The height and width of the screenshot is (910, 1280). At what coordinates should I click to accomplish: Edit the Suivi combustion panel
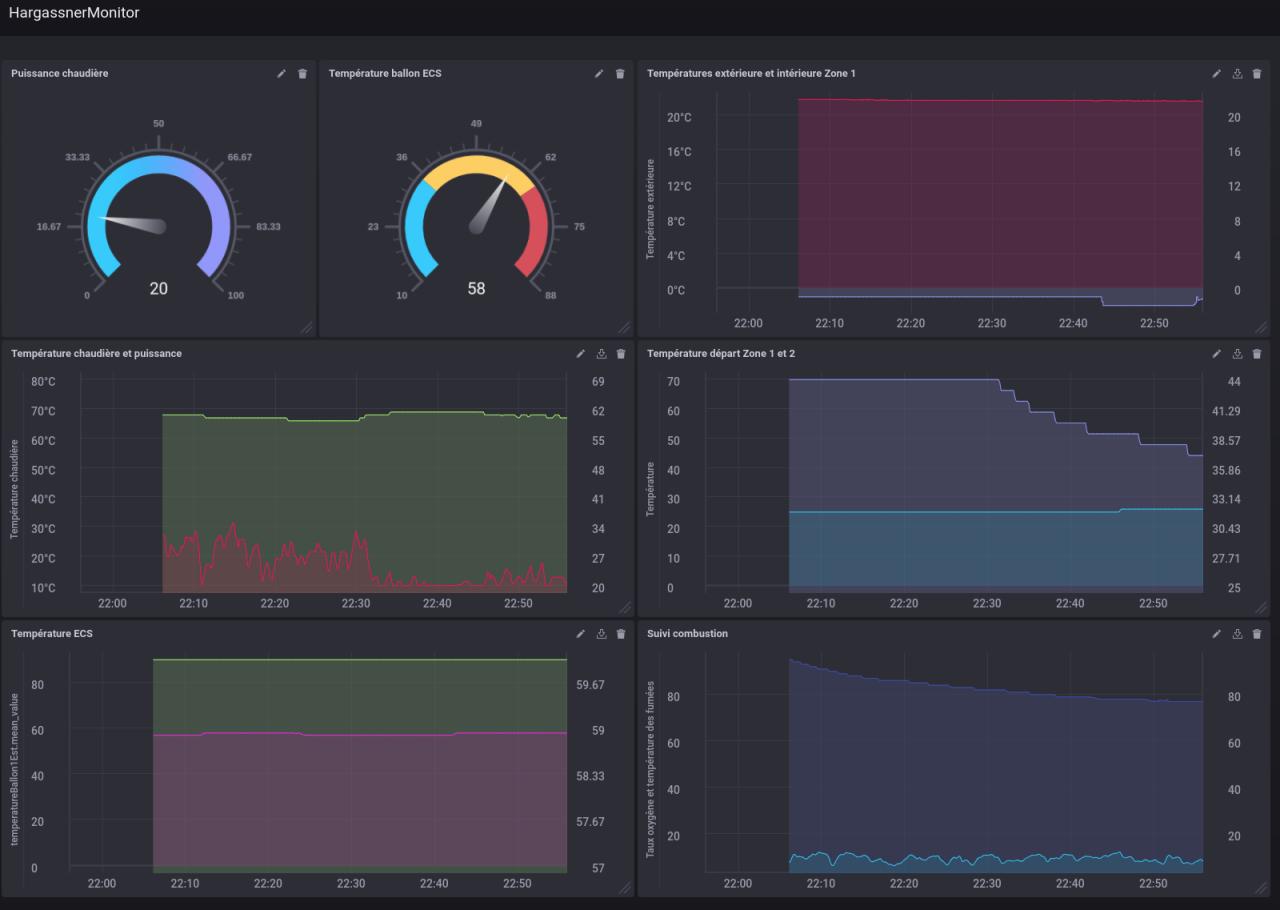(1217, 633)
